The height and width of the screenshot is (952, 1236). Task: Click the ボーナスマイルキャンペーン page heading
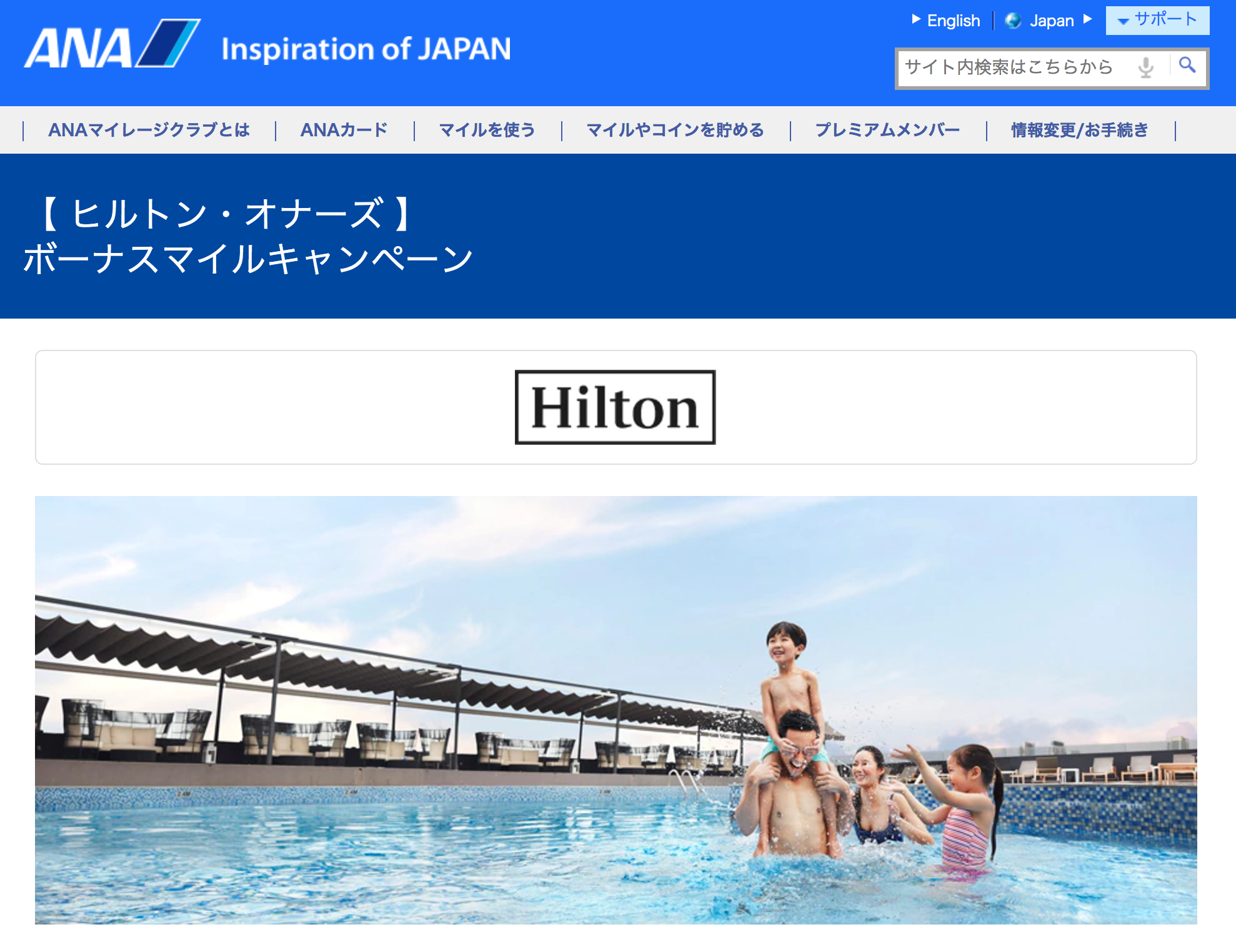pyautogui.click(x=249, y=259)
